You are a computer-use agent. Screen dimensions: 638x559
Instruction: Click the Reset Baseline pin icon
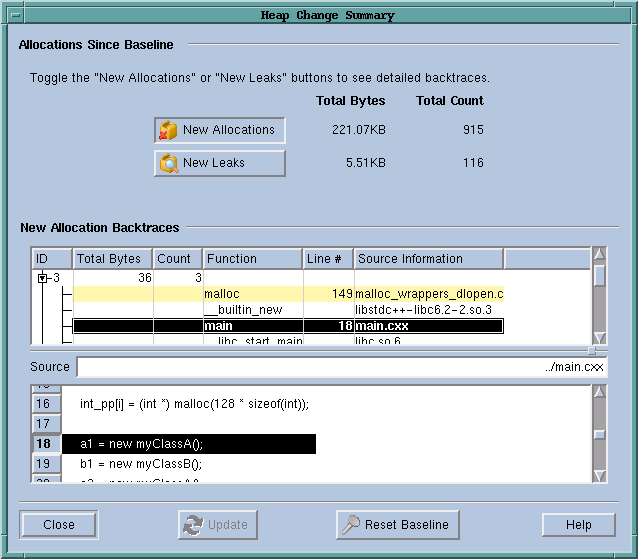click(351, 525)
